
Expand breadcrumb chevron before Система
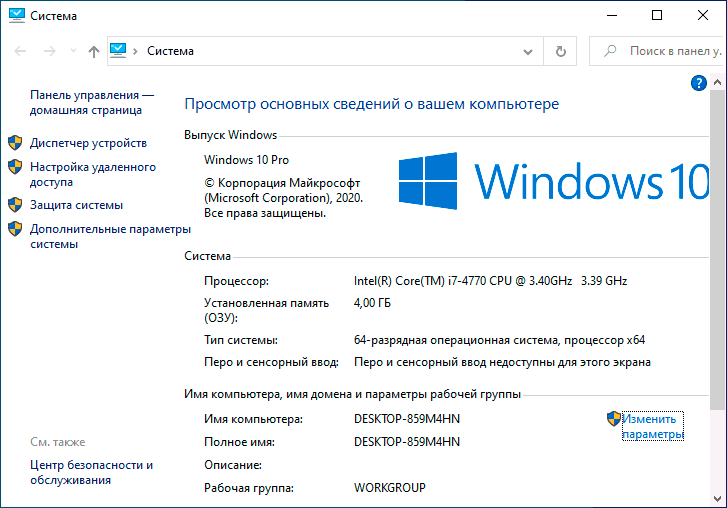point(135,51)
